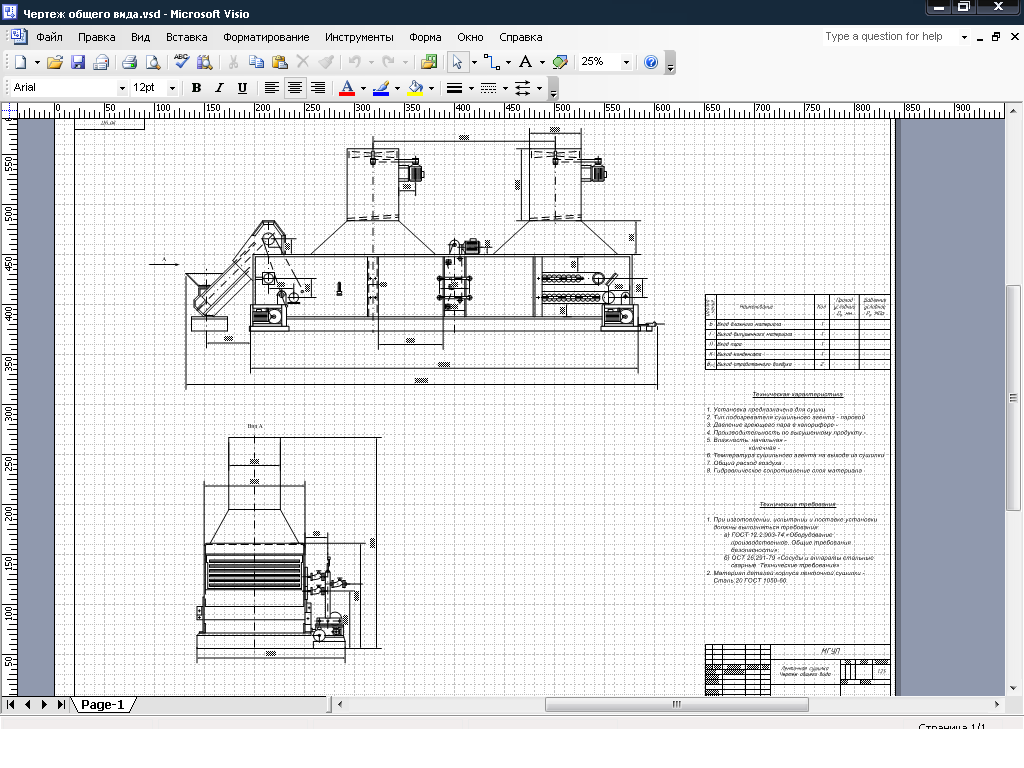Open the Файл menu
The image size is (1024, 768).
tap(50, 37)
